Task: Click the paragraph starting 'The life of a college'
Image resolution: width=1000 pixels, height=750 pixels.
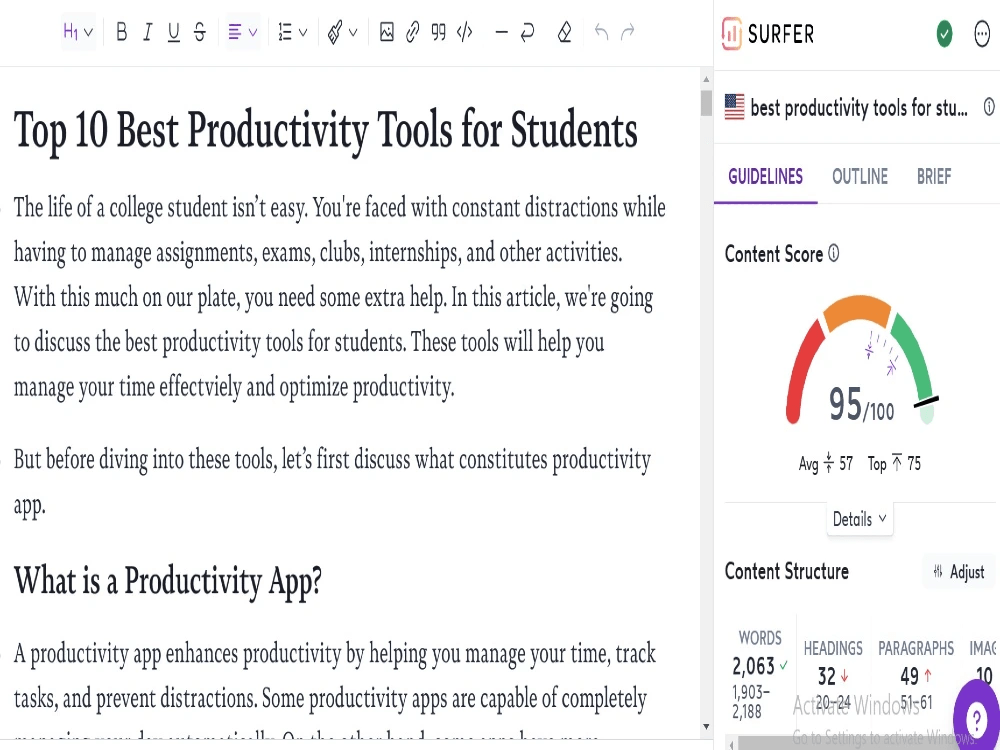Action: click(x=340, y=297)
